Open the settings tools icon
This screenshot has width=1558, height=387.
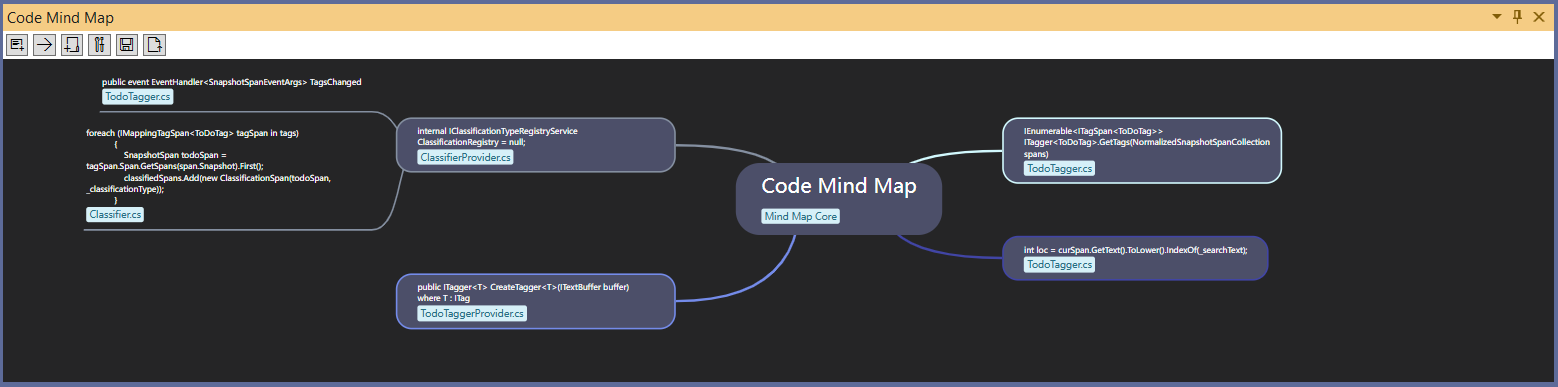click(x=99, y=44)
